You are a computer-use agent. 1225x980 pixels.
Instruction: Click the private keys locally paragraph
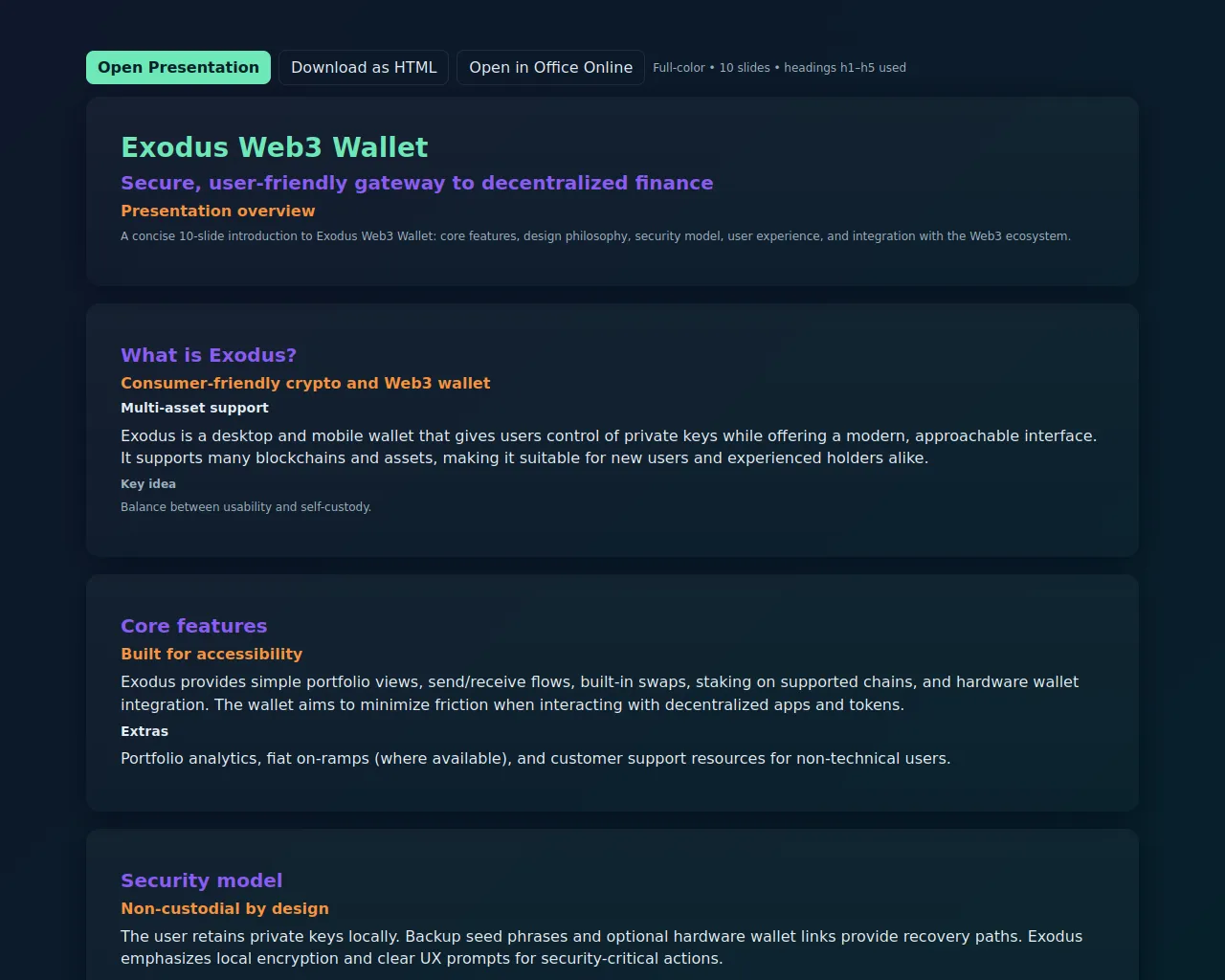(601, 947)
